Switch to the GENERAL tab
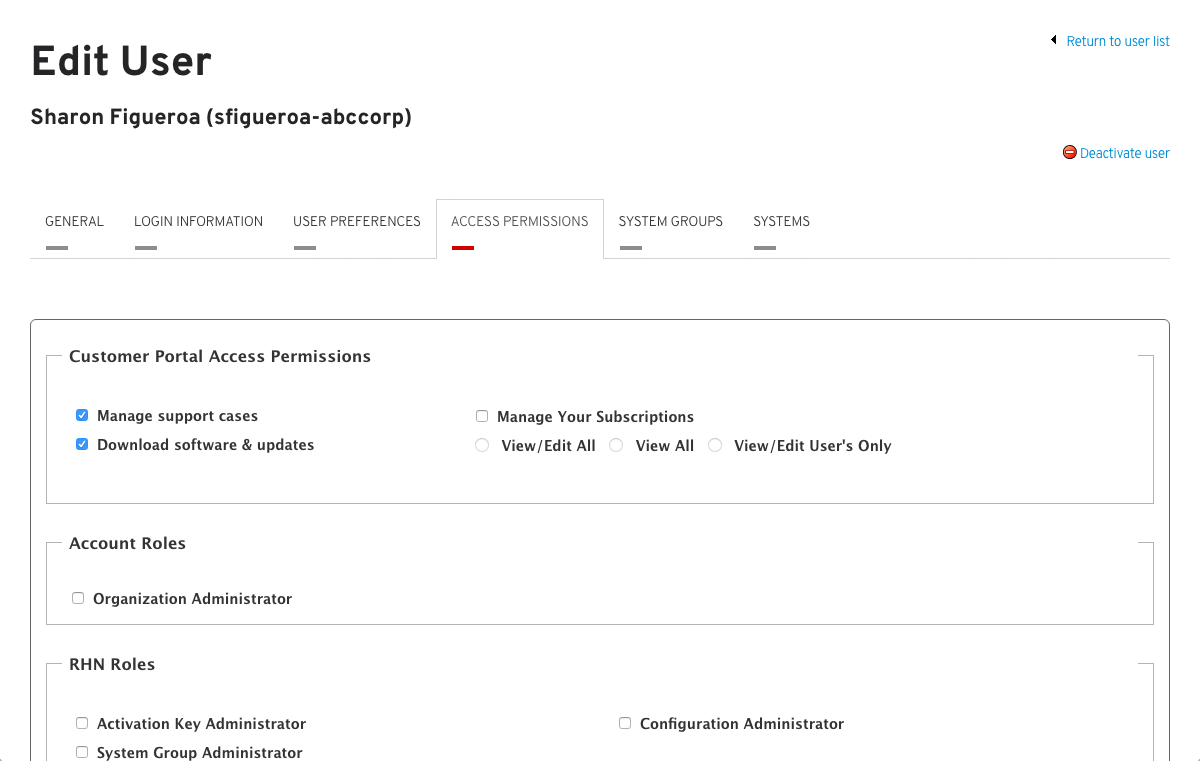1200x761 pixels. pyautogui.click(x=74, y=221)
